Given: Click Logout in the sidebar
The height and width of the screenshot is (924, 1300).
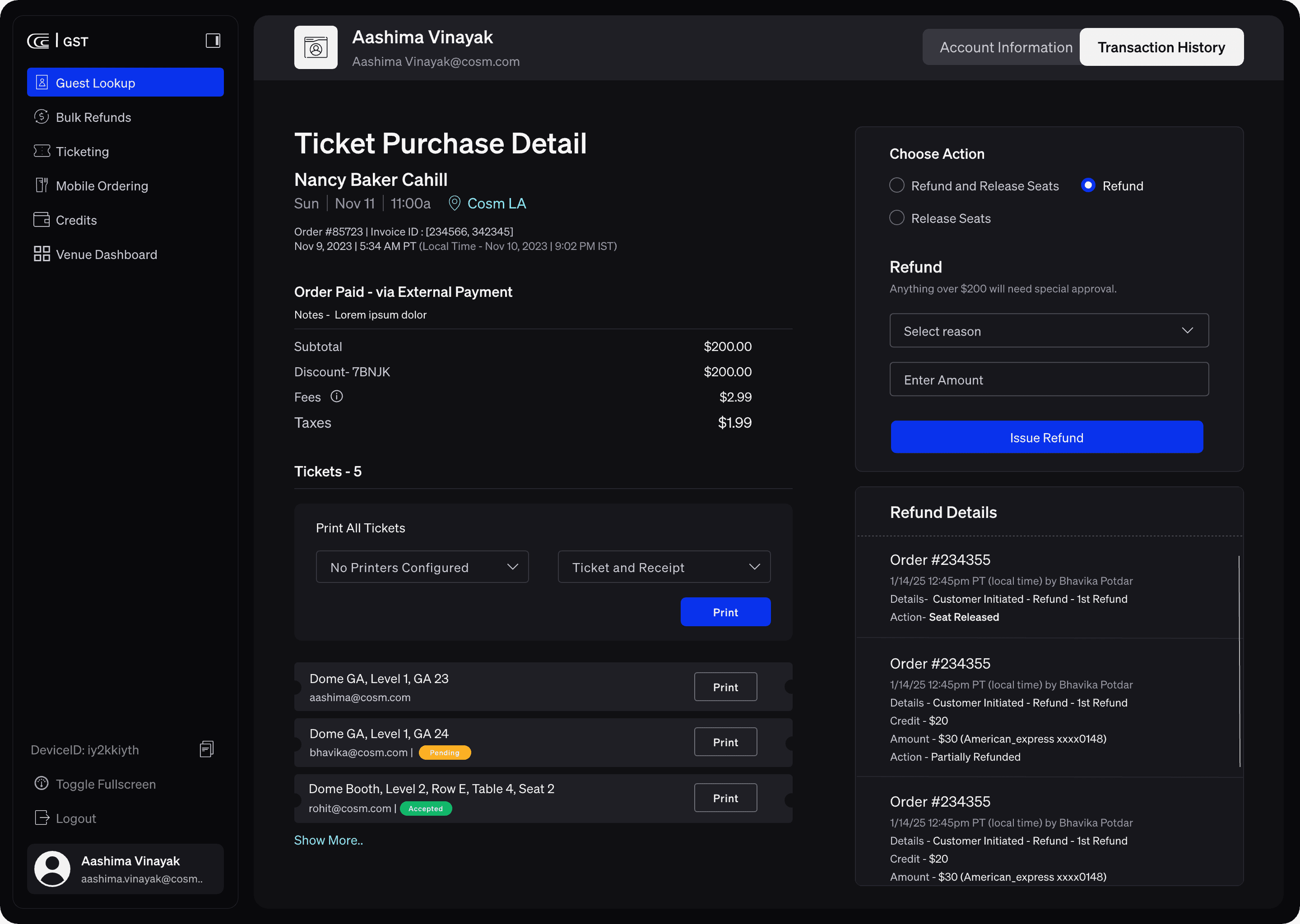Looking at the screenshot, I should (x=76, y=818).
